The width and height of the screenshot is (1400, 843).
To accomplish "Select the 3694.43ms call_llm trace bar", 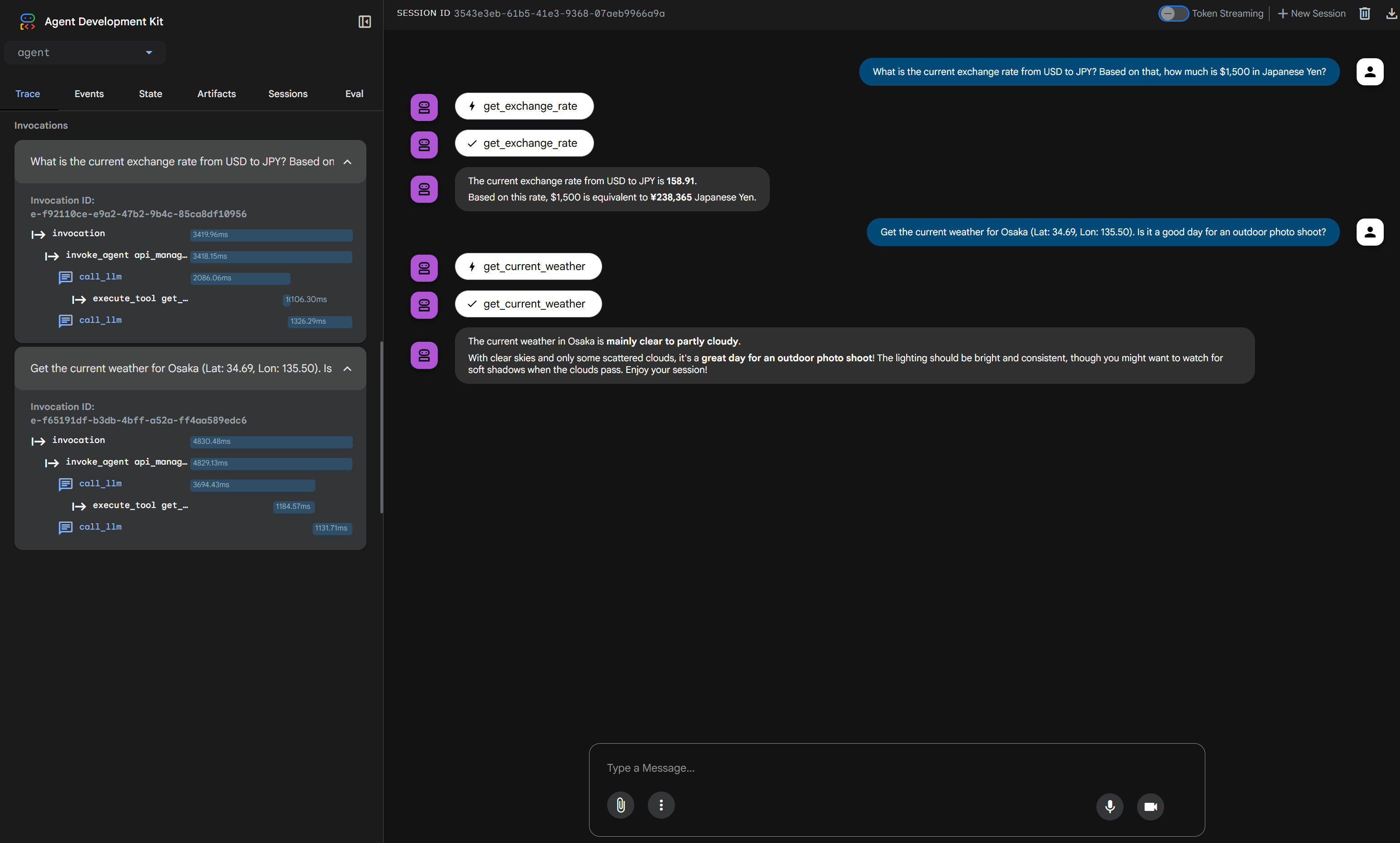I will [252, 484].
